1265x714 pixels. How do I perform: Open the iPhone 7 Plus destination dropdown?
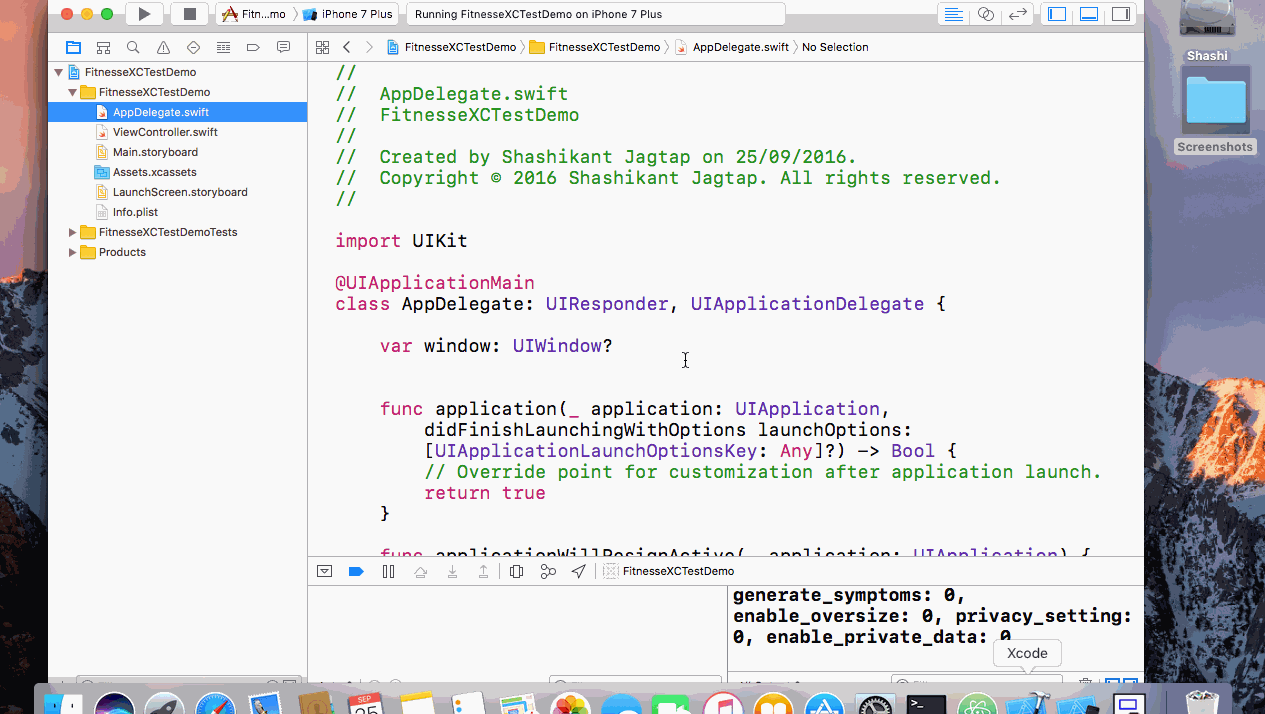pos(349,14)
